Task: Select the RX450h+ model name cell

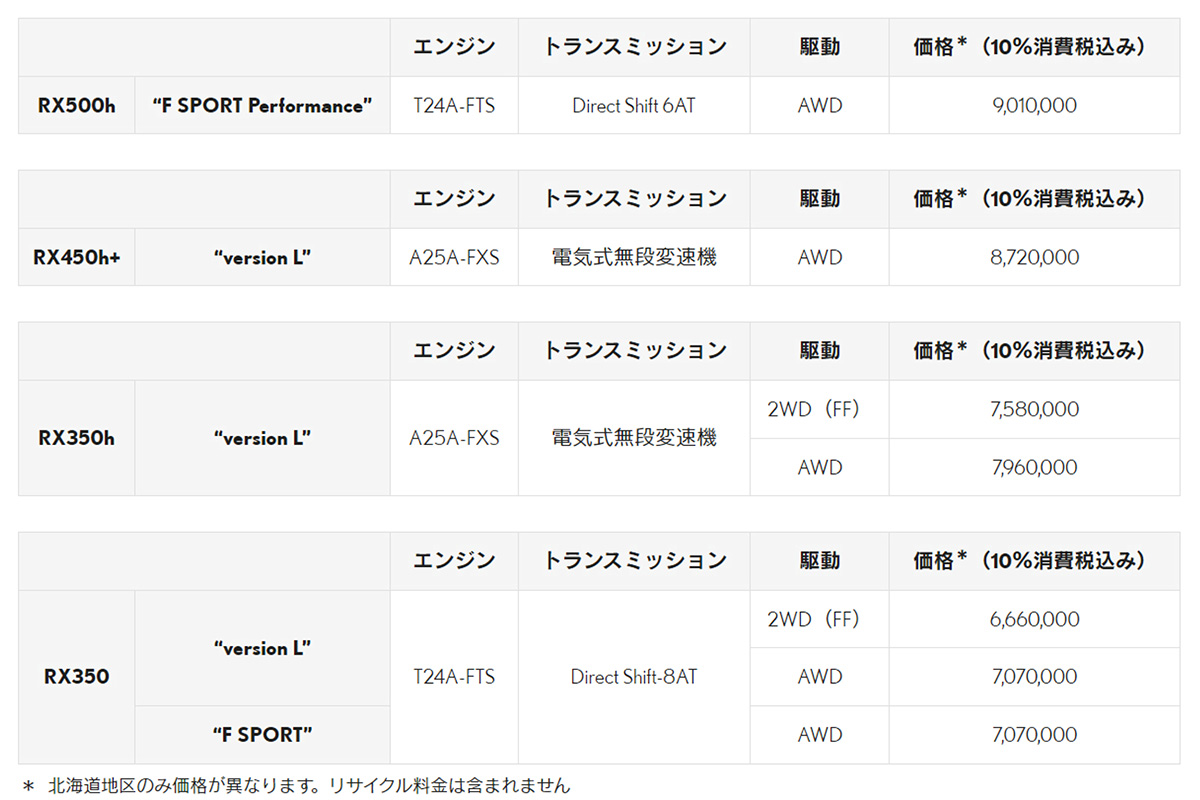Action: [x=76, y=258]
